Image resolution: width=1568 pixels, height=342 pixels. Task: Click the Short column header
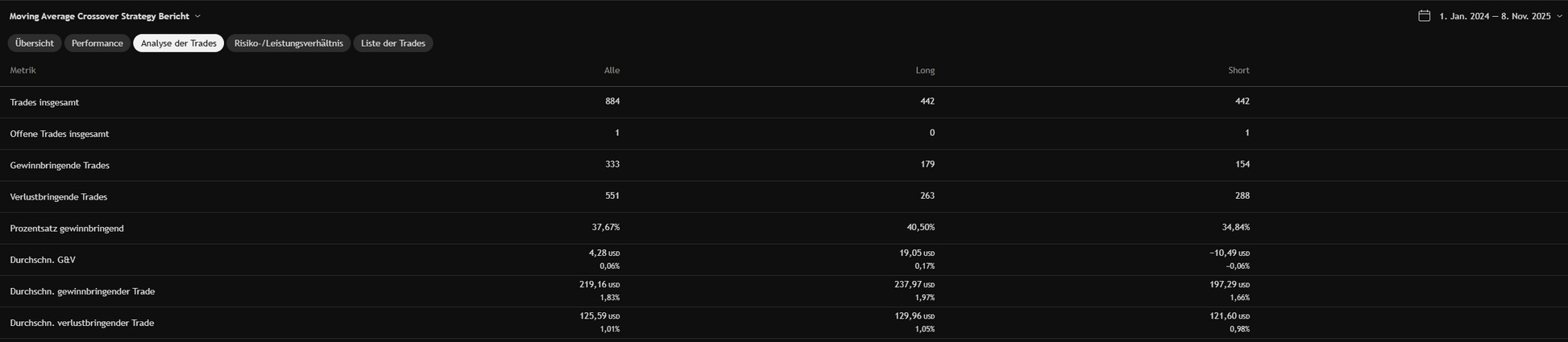pyautogui.click(x=1238, y=71)
